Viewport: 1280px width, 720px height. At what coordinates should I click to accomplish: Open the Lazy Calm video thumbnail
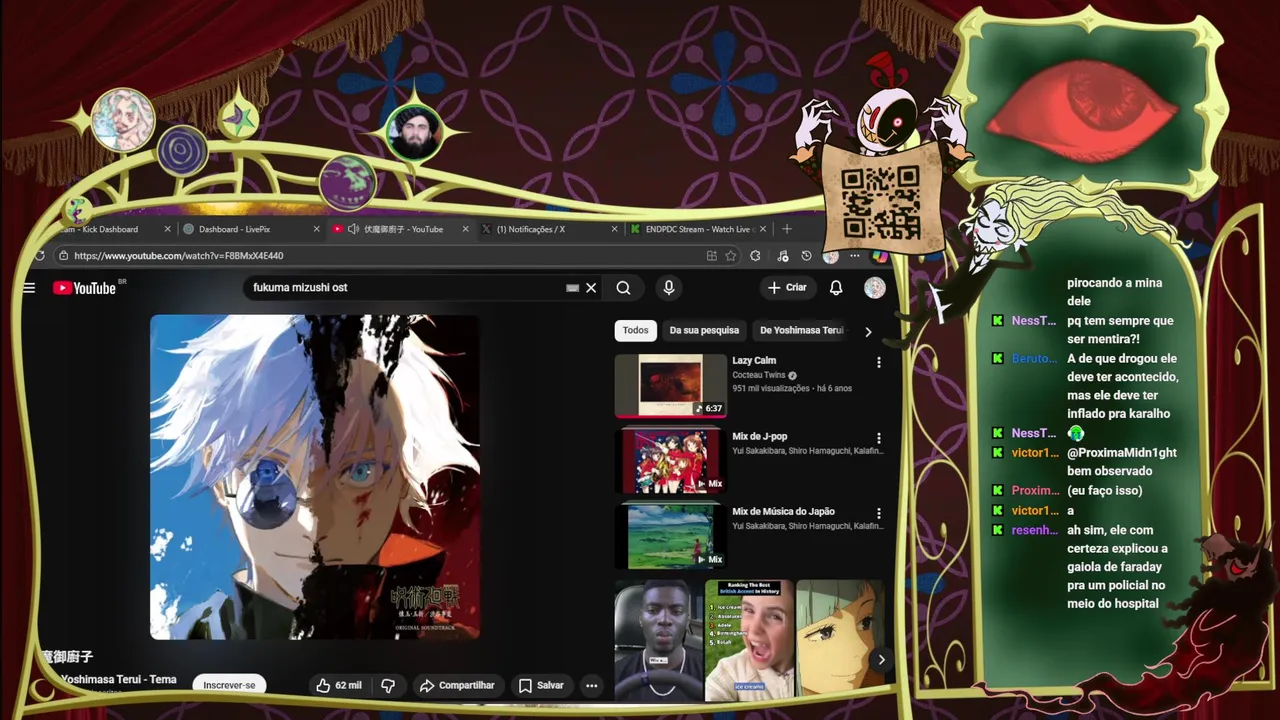[x=671, y=385]
